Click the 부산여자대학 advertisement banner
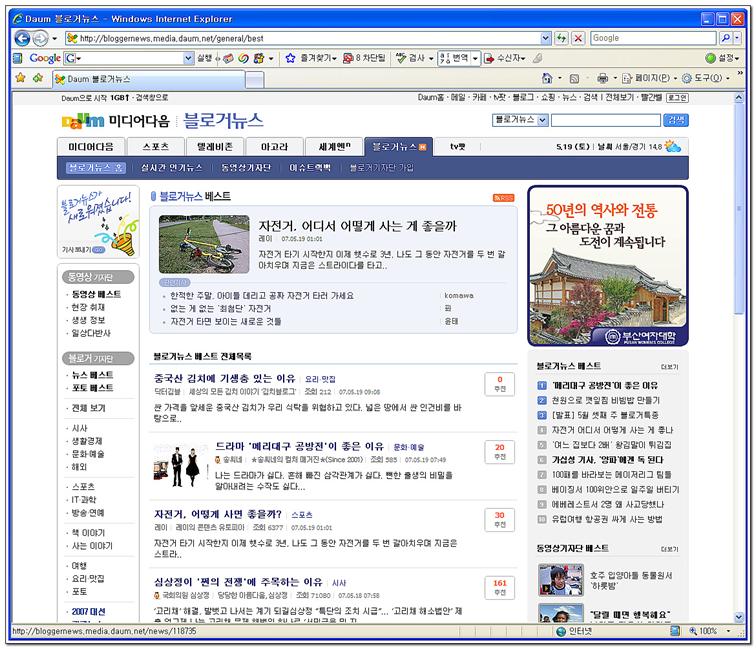 click(608, 266)
